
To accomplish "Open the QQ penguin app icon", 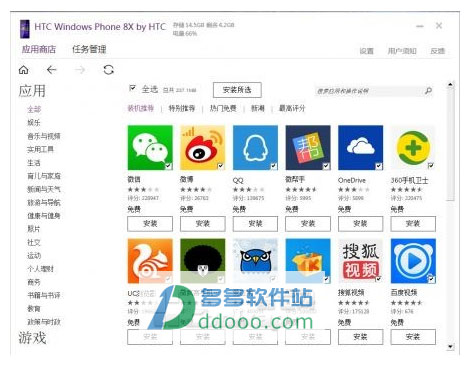I will (x=255, y=148).
